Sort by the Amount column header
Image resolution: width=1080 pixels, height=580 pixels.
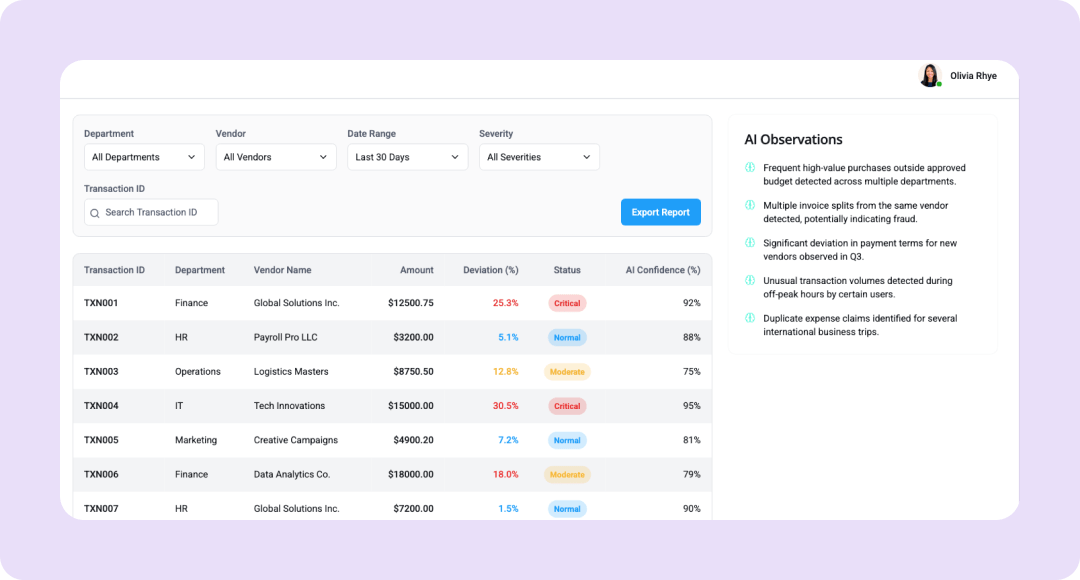417,270
